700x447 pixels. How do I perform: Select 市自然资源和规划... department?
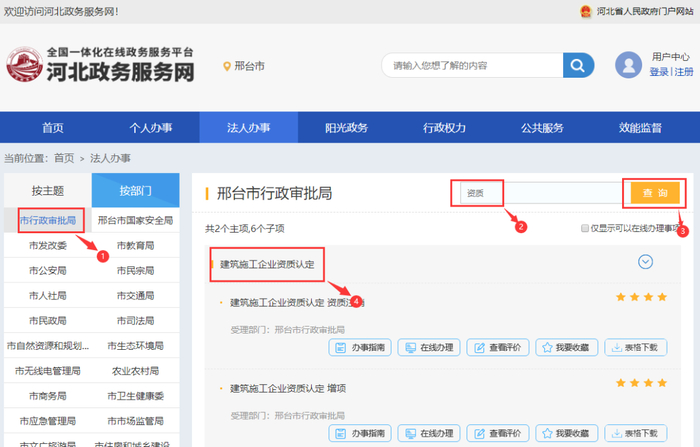point(48,346)
